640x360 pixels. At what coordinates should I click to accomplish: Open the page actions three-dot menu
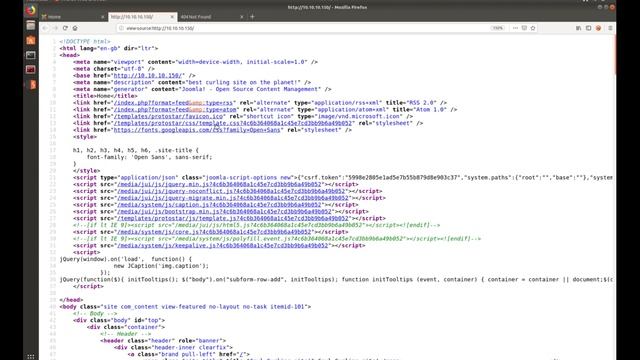(x=516, y=28)
